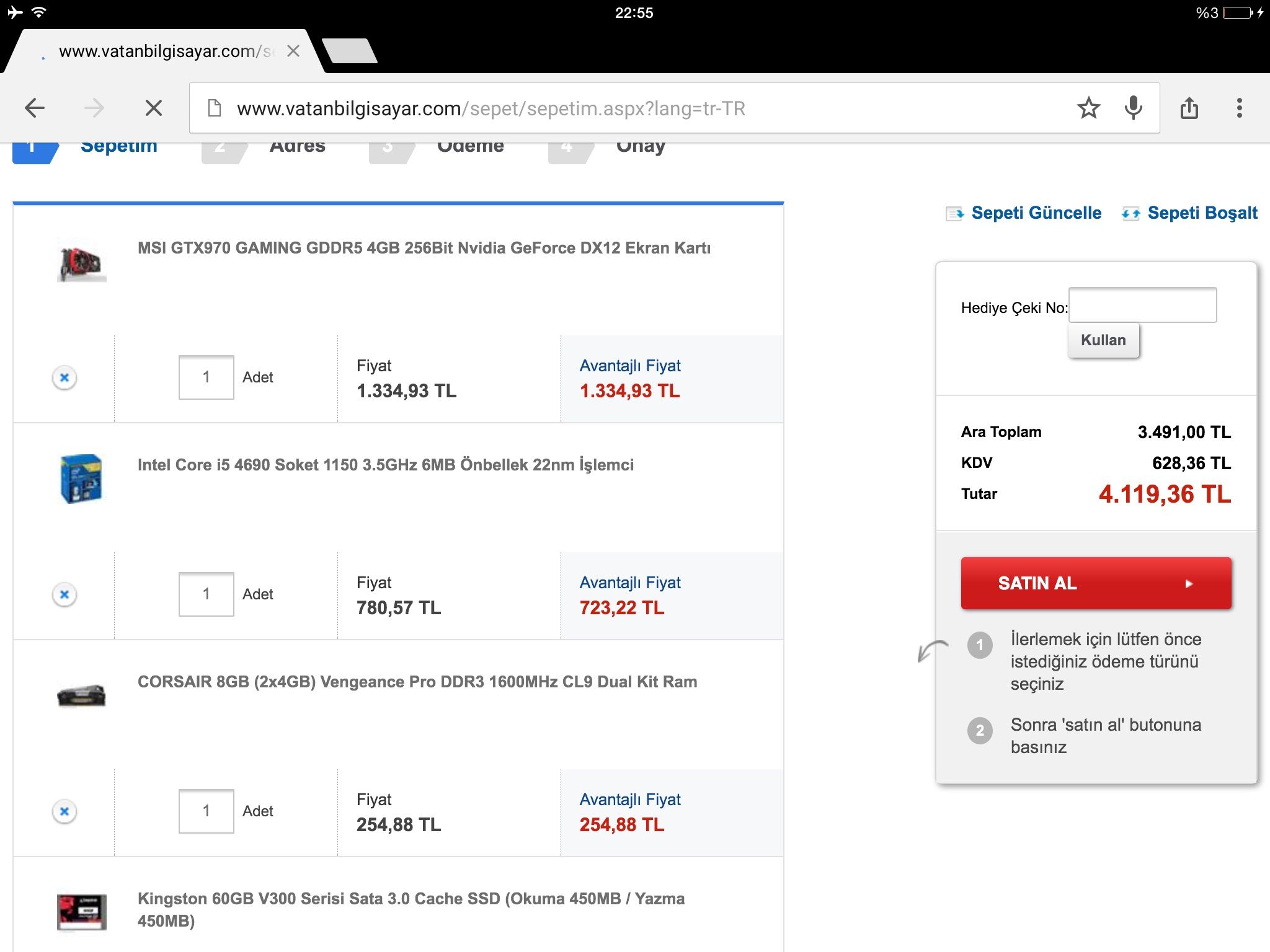
Task: Focus the Hediye Çeki No field
Action: (1142, 305)
